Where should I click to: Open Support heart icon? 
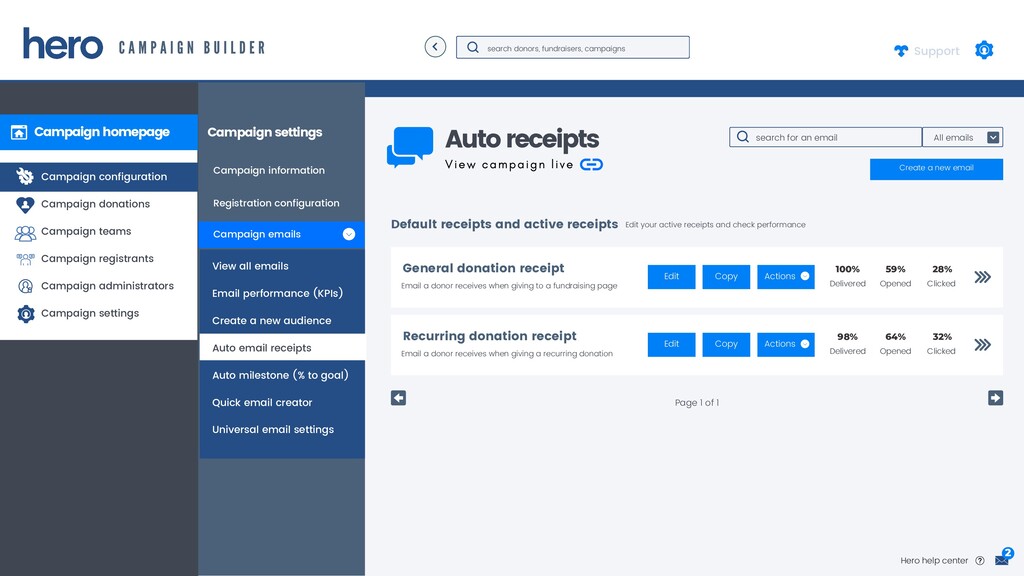[901, 51]
